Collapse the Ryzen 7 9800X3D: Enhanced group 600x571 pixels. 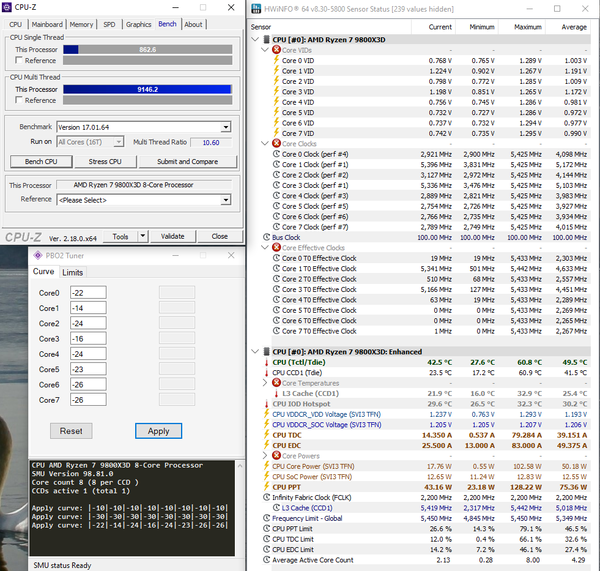click(255, 351)
